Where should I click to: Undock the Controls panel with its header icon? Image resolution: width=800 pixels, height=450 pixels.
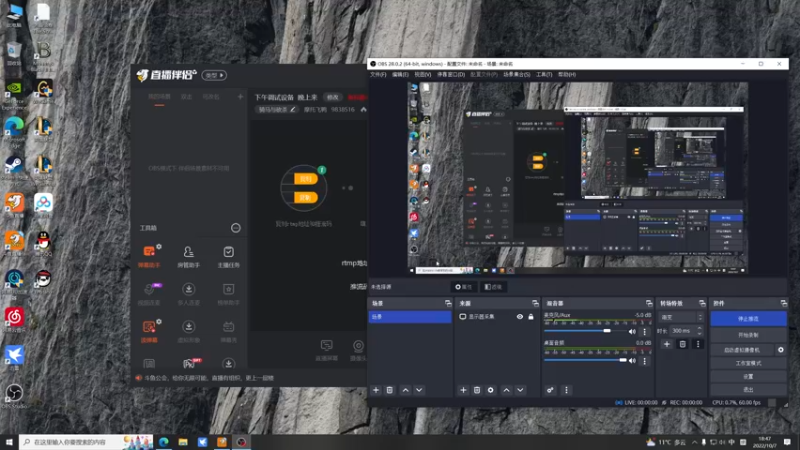pos(784,303)
